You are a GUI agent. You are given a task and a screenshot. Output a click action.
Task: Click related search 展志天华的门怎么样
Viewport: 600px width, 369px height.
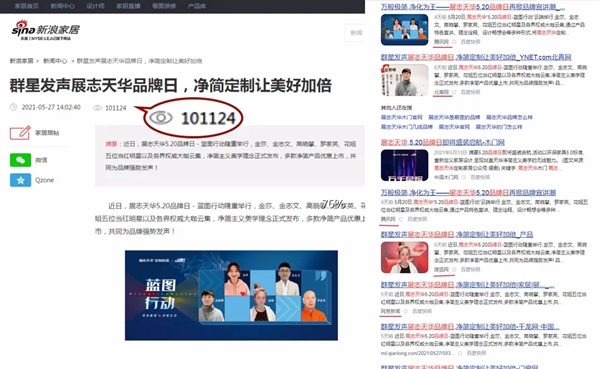click(499, 127)
